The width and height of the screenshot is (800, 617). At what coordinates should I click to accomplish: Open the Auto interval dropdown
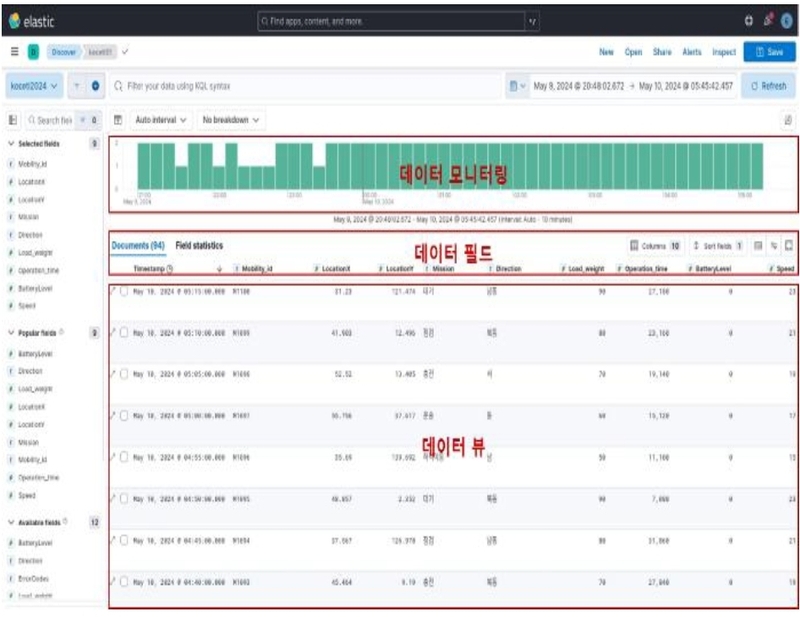pos(161,120)
